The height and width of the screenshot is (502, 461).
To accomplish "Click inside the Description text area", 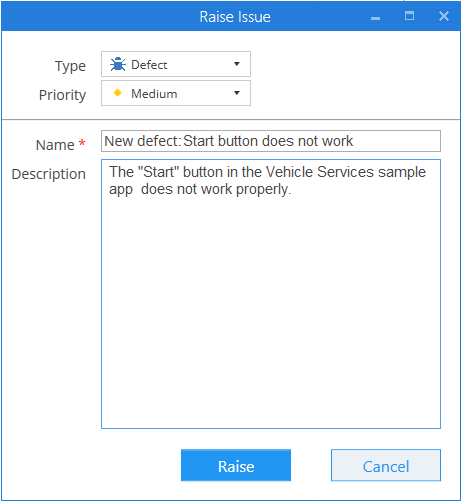I will click(x=271, y=294).
